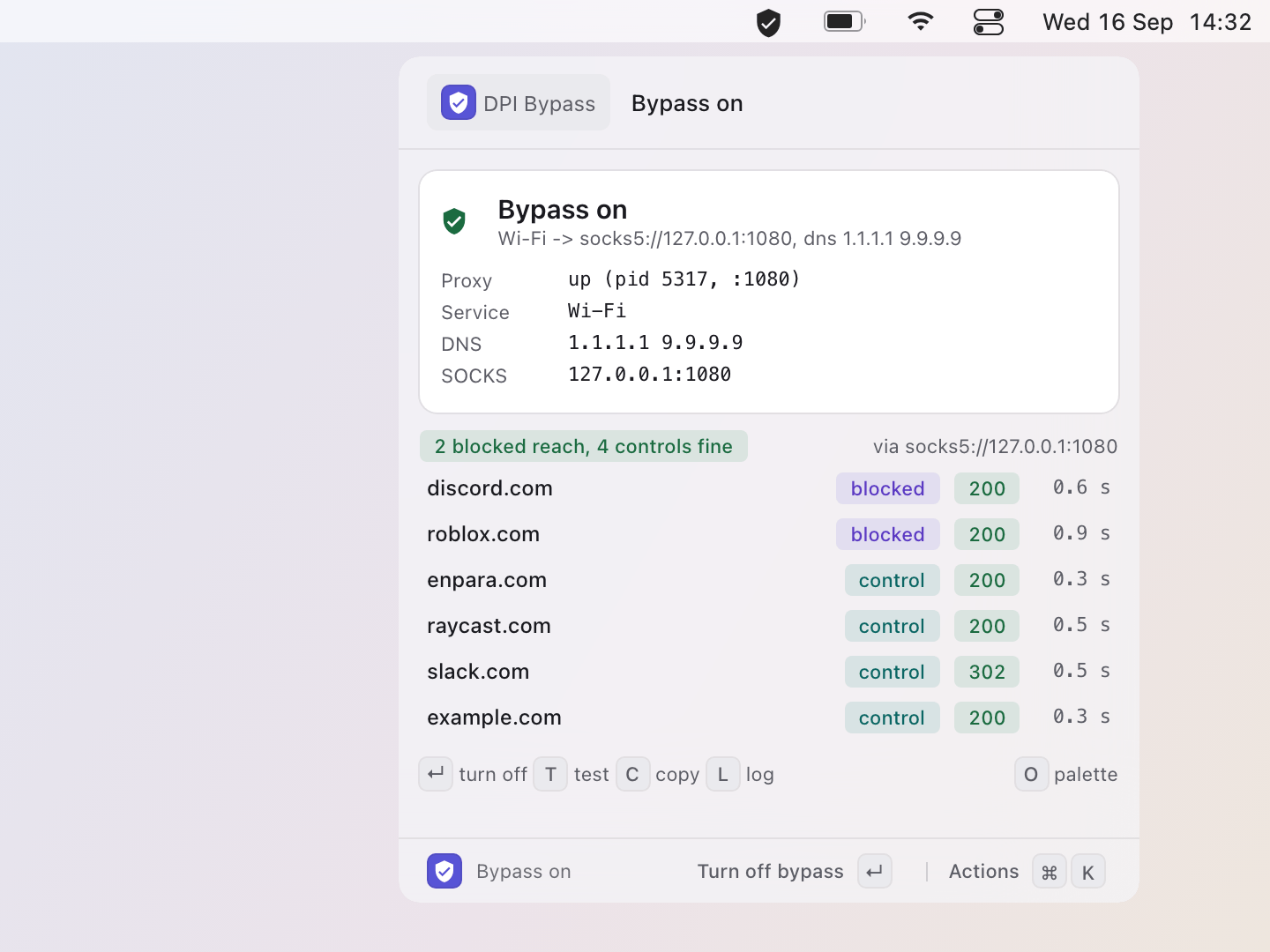This screenshot has height=952, width=1270.
Task: Click the footer Return key icon
Action: point(875,871)
